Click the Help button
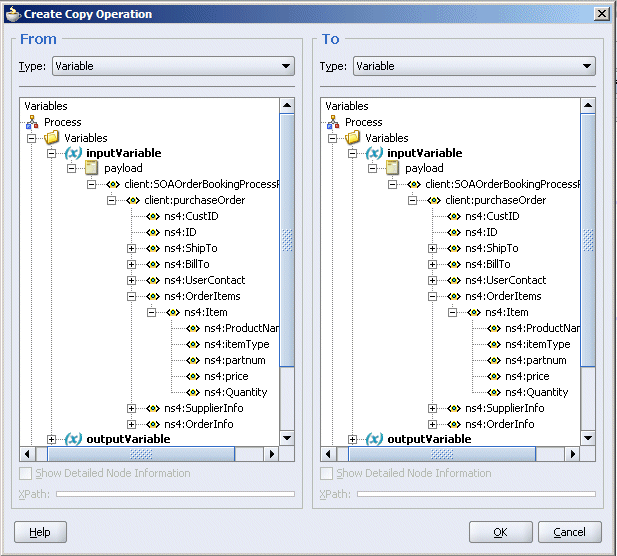 click(40, 532)
